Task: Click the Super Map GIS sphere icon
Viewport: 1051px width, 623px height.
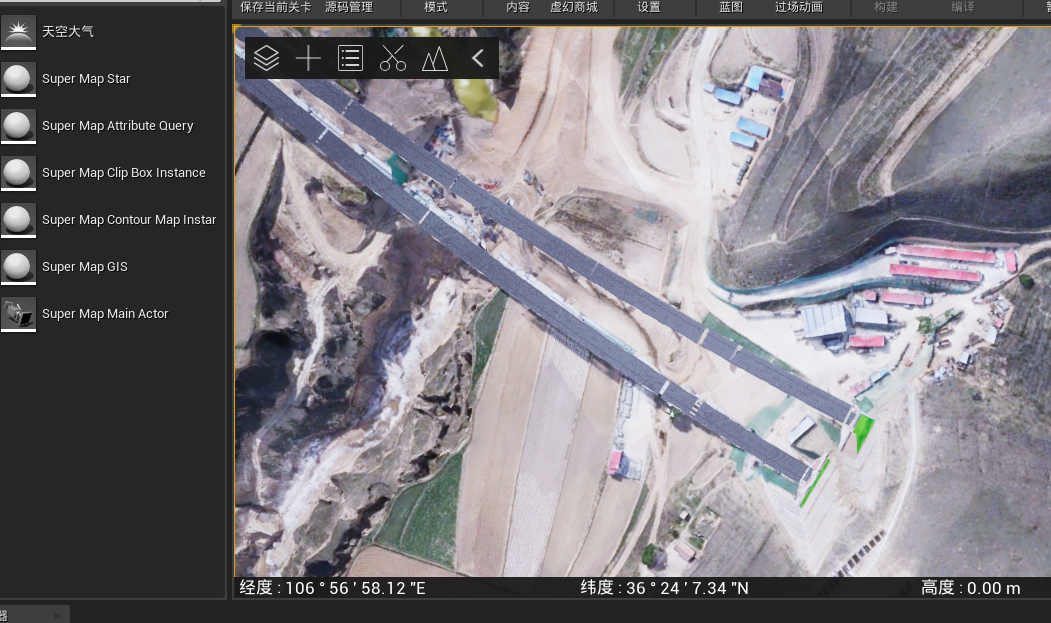Action: click(x=18, y=267)
